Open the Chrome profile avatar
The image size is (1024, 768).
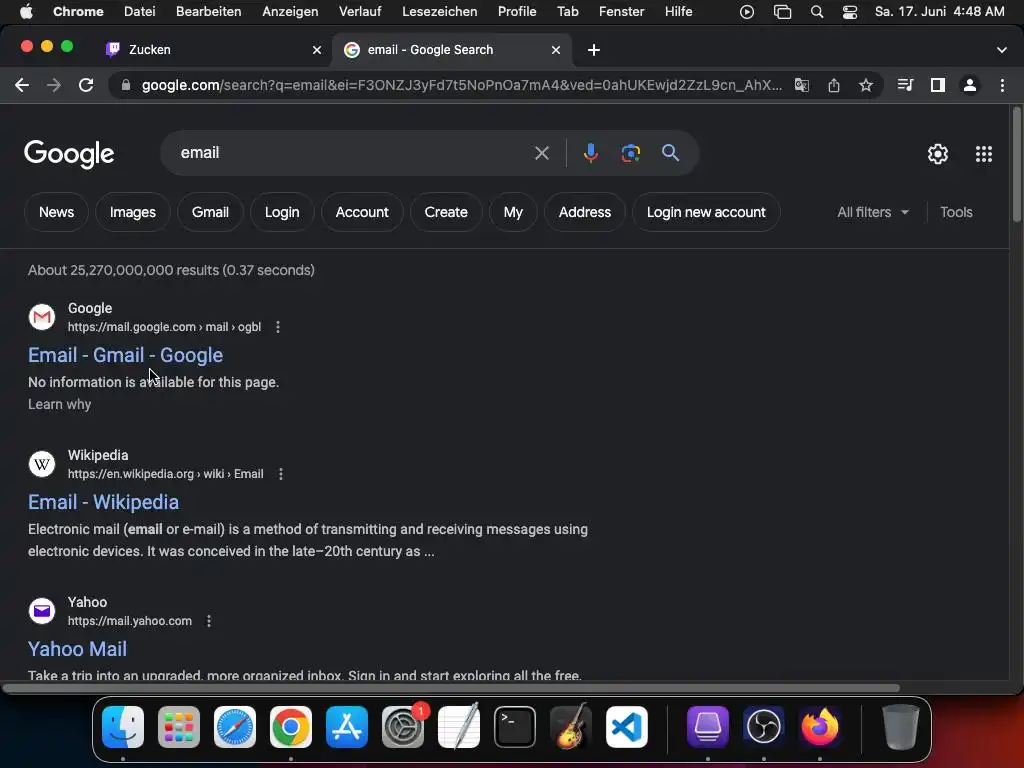coord(970,85)
